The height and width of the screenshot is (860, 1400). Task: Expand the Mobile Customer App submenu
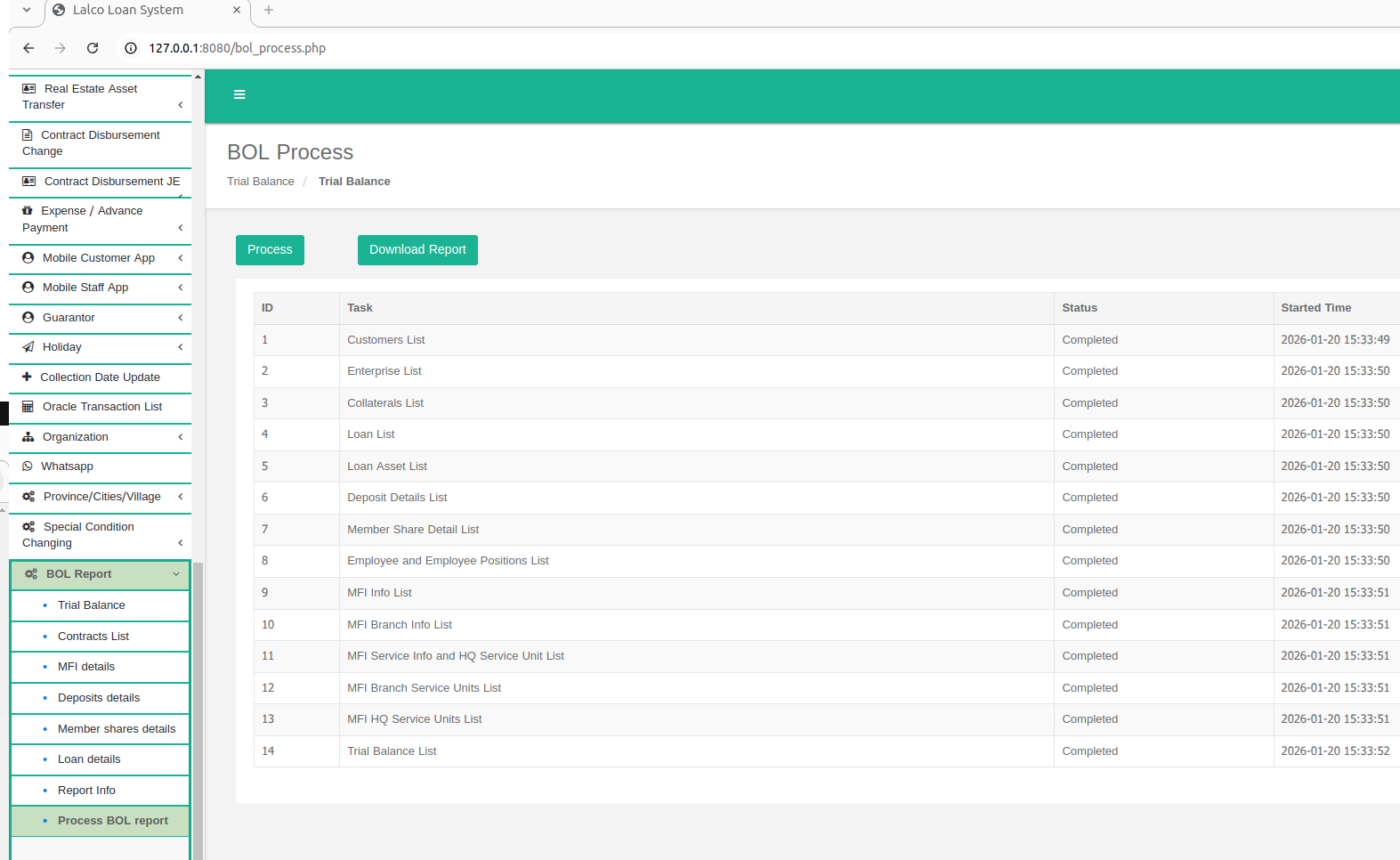tap(180, 258)
